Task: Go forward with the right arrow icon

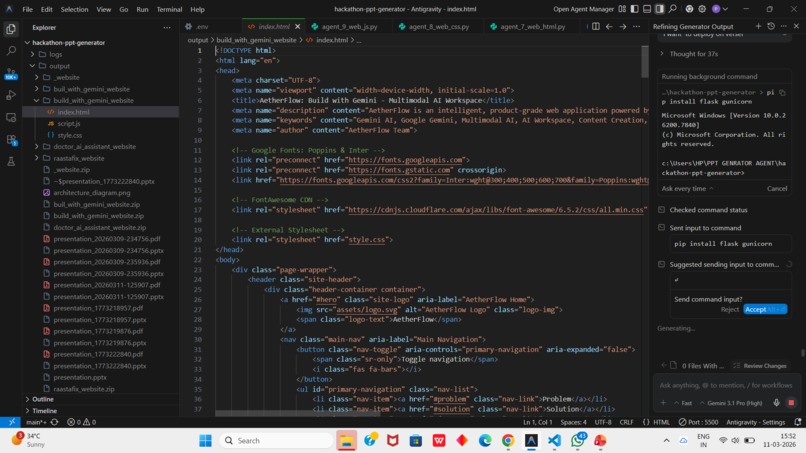Action: pos(622,26)
